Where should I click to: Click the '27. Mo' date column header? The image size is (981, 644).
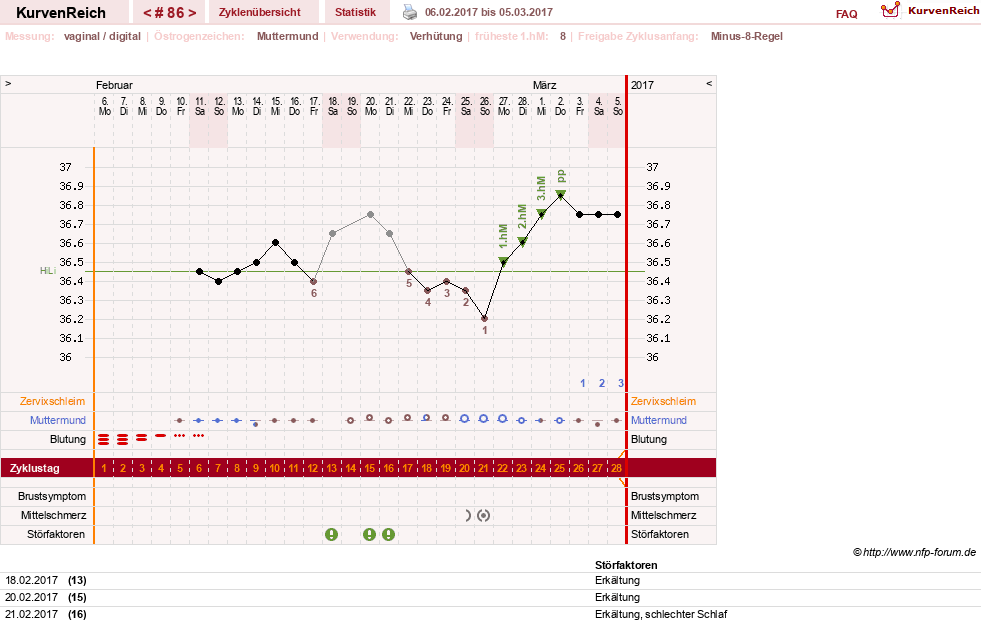click(x=504, y=106)
